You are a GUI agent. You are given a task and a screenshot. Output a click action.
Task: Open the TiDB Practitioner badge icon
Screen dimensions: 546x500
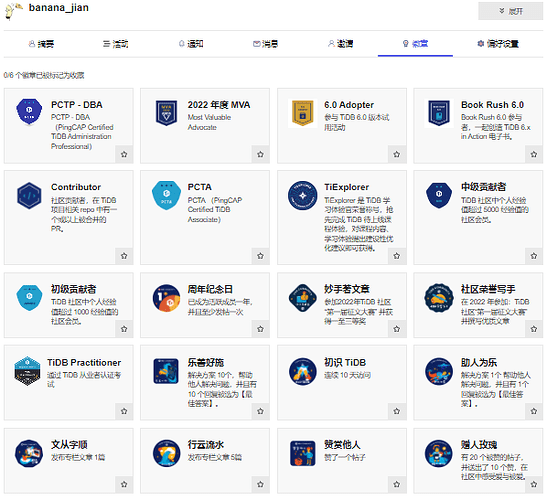point(28,371)
